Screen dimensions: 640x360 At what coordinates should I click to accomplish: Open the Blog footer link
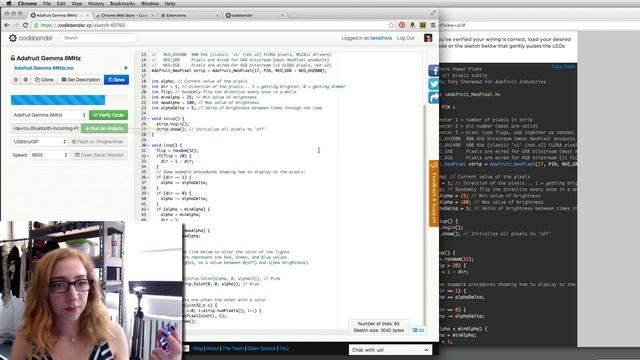[x=198, y=348]
